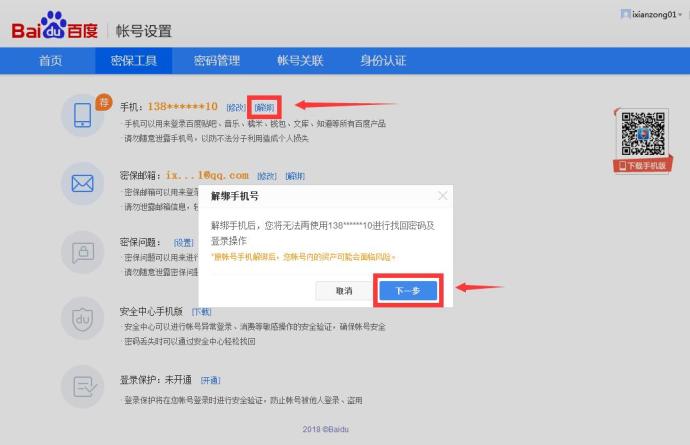The width and height of the screenshot is (690, 445).
Task: Click the phone device icon
Action: click(82, 115)
